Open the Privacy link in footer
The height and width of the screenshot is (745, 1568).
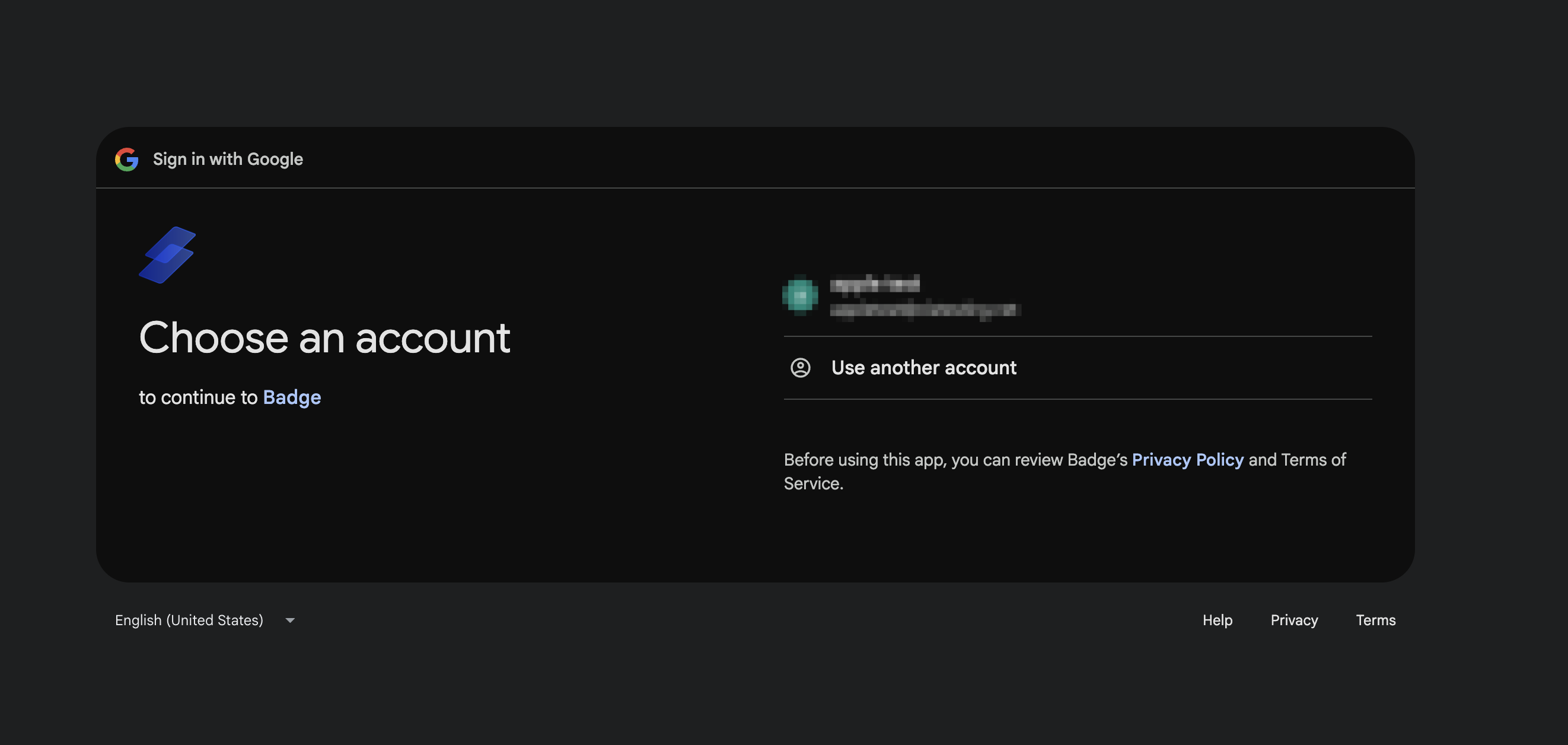pyautogui.click(x=1294, y=620)
